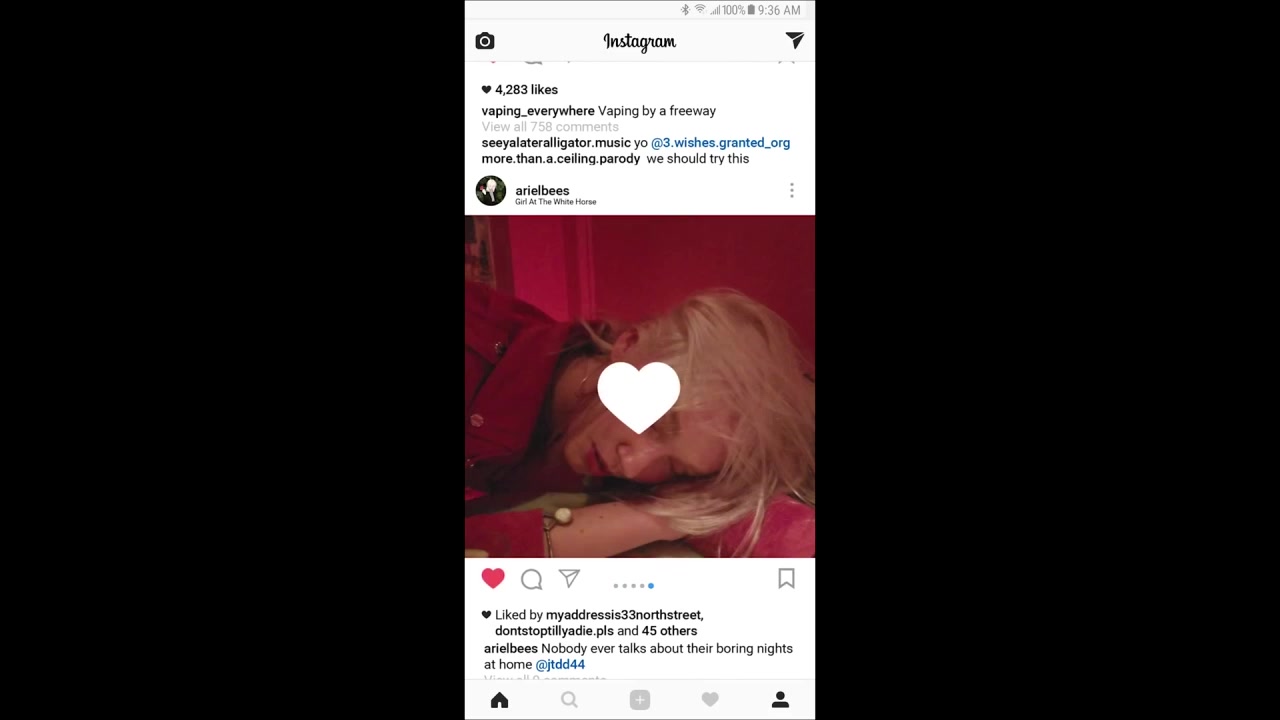Viewport: 1280px width, 720px height.
Task: Go to Home feed tab
Action: pos(500,701)
